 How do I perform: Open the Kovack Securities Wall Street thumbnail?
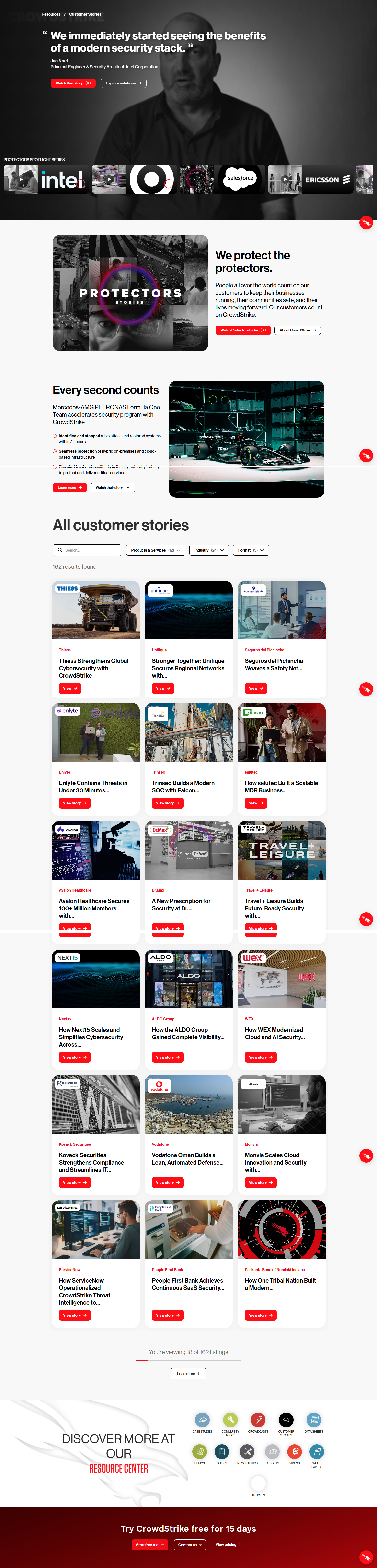tap(95, 1104)
